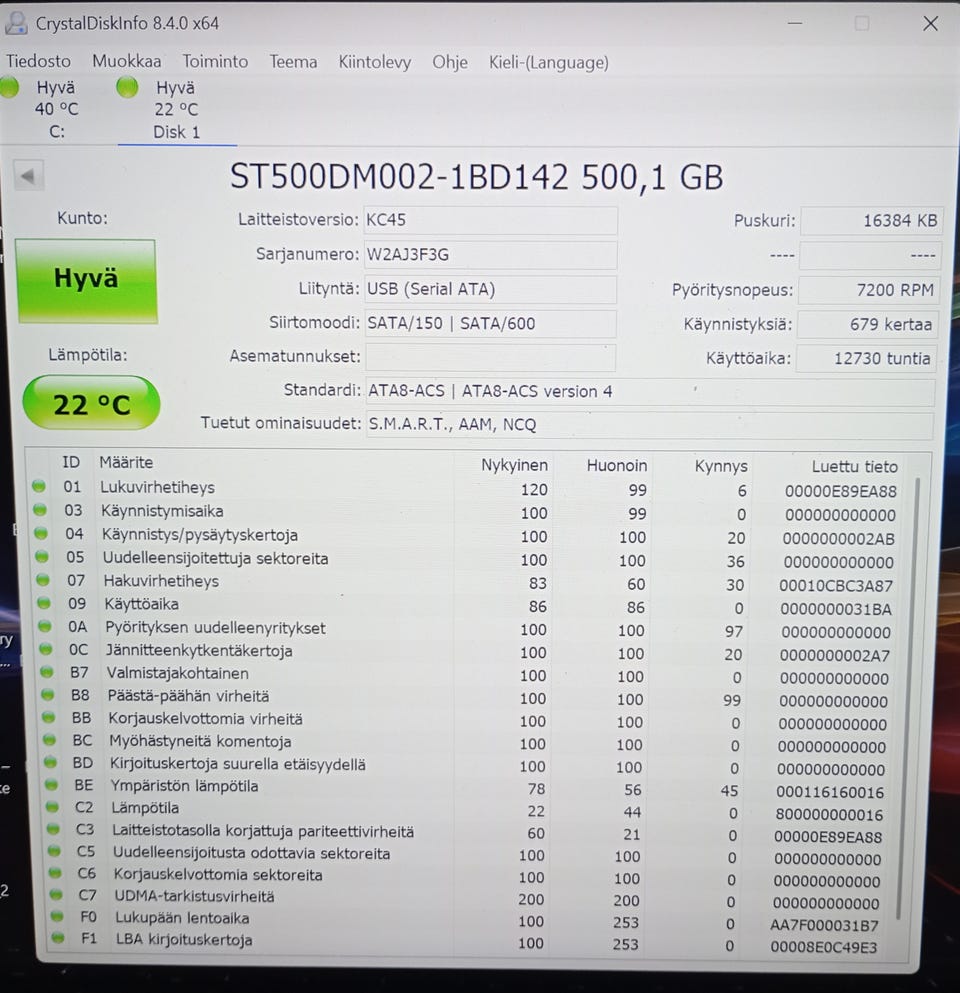Click the Puskuri value 16384 KB

(x=871, y=221)
